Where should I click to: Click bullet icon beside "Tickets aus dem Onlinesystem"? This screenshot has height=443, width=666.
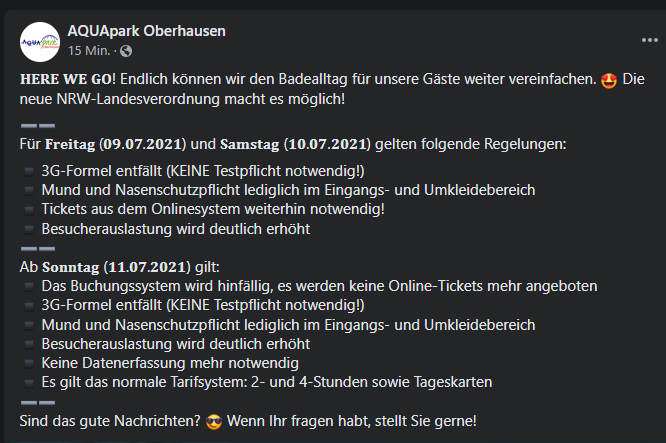[27, 209]
